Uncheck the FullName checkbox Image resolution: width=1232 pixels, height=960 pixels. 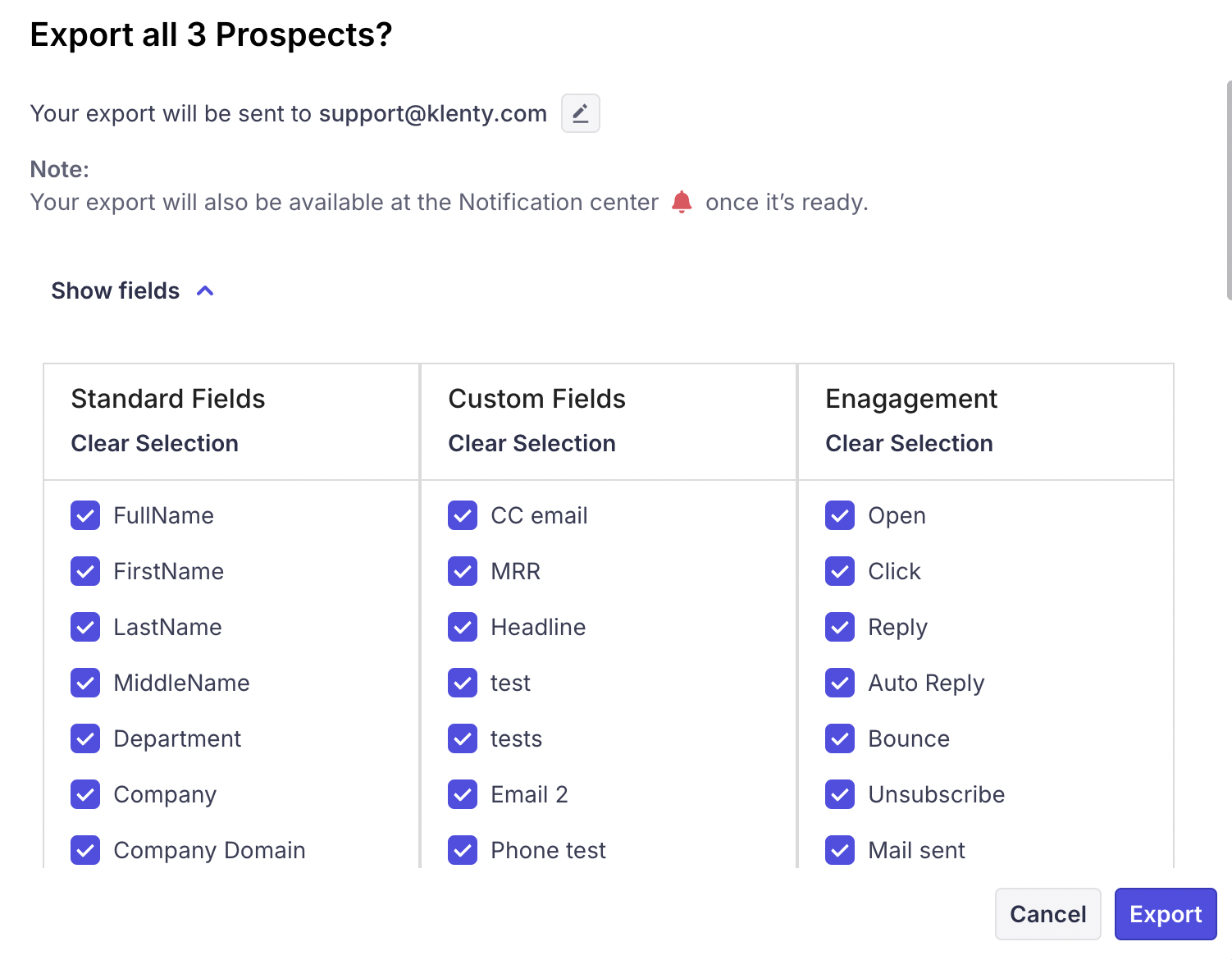85,515
